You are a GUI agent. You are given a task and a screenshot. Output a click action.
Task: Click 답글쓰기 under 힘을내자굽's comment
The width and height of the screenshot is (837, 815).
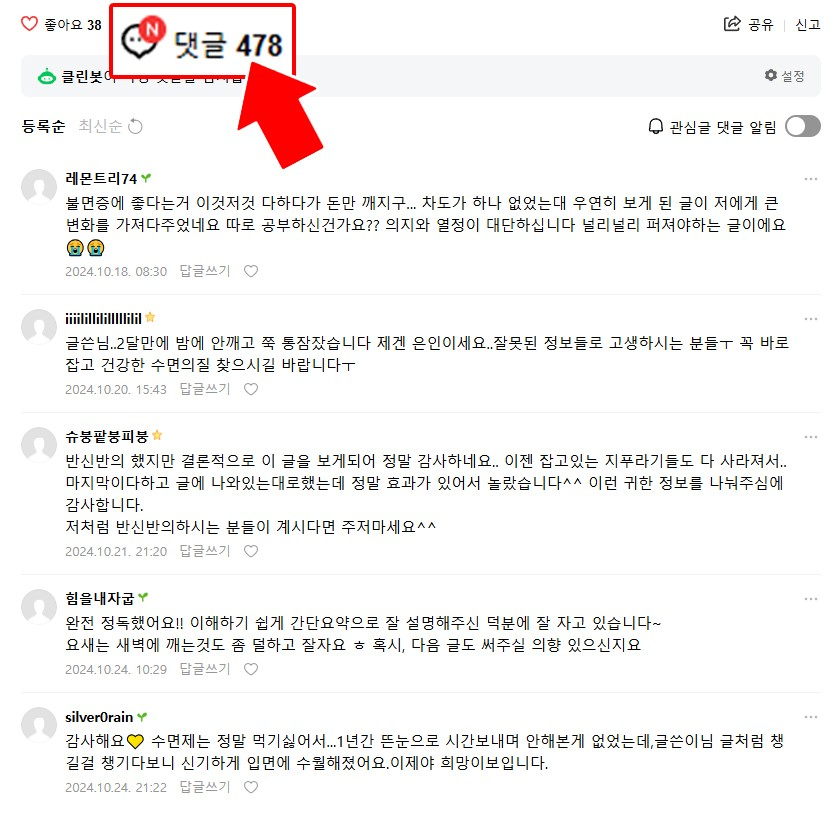(204, 669)
